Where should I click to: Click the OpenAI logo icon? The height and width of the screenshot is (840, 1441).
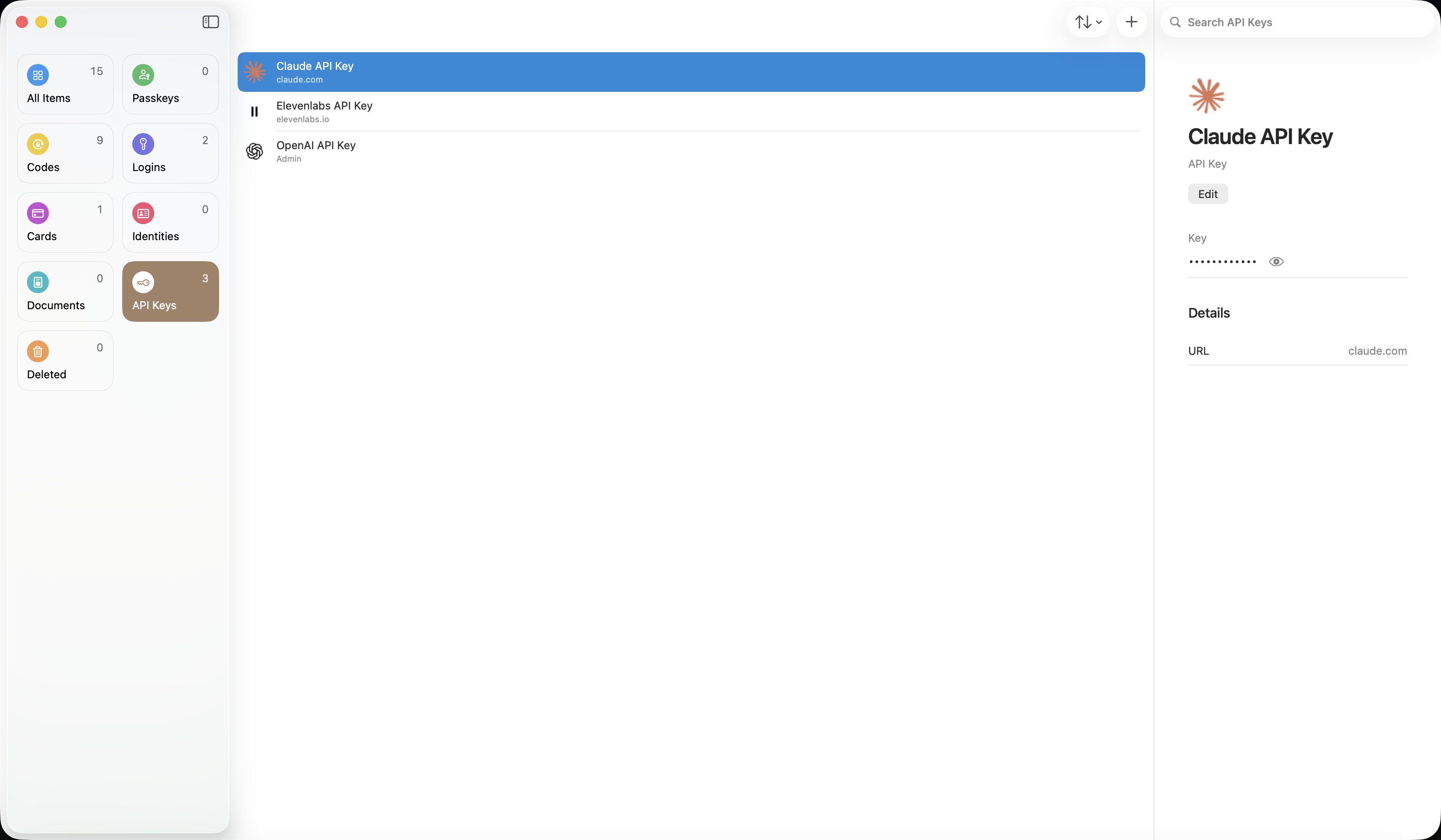254,151
